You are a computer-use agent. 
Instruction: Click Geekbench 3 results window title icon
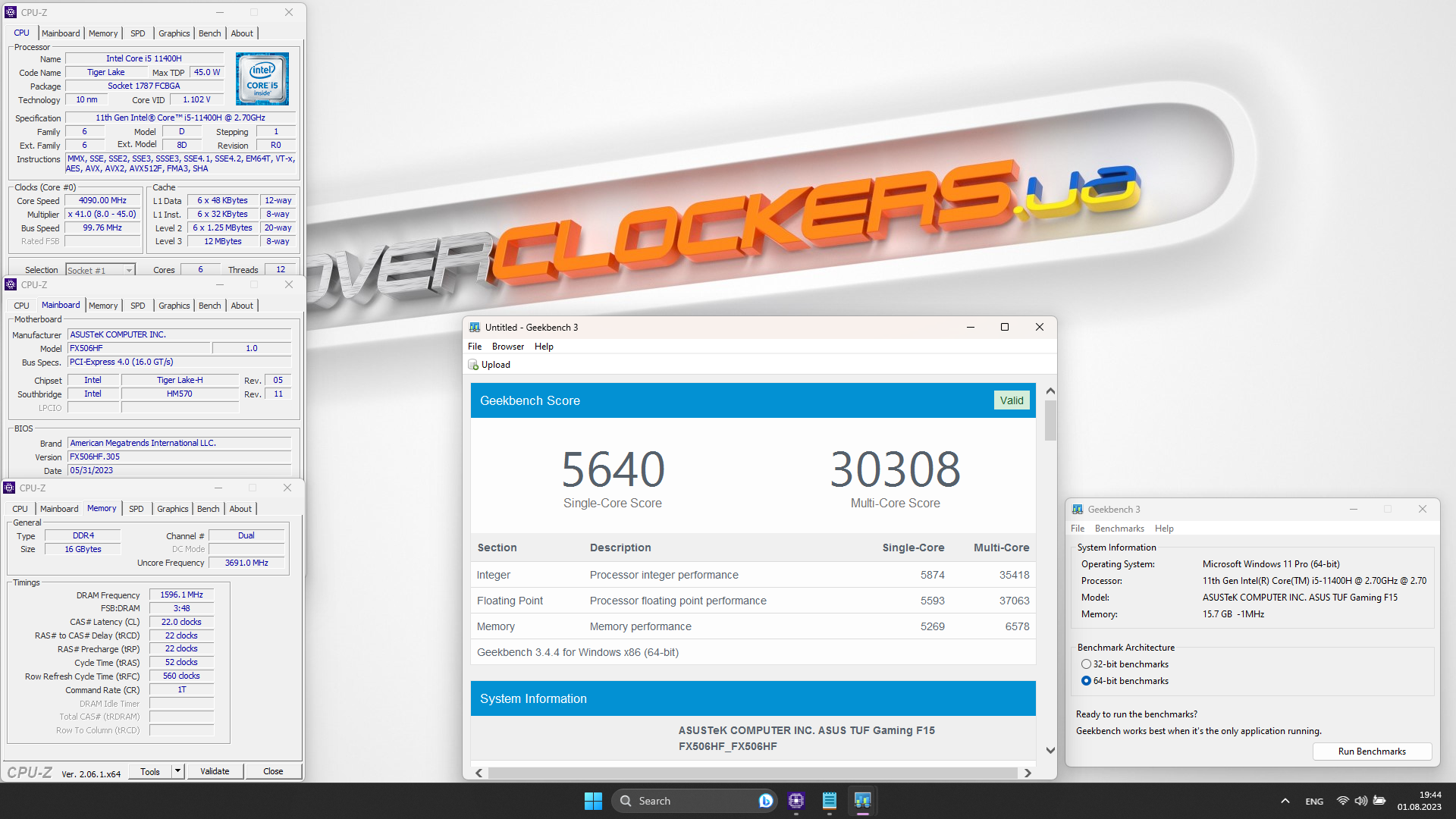click(x=475, y=328)
